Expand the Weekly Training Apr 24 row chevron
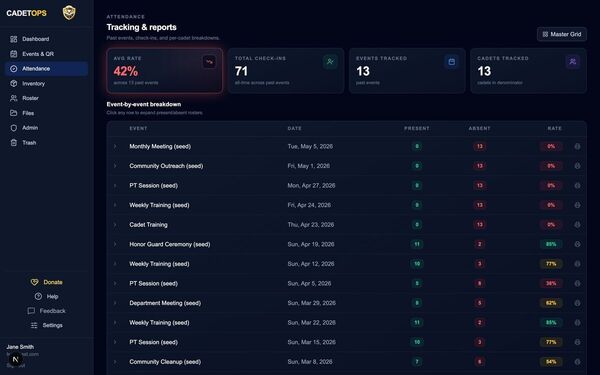 [x=115, y=205]
